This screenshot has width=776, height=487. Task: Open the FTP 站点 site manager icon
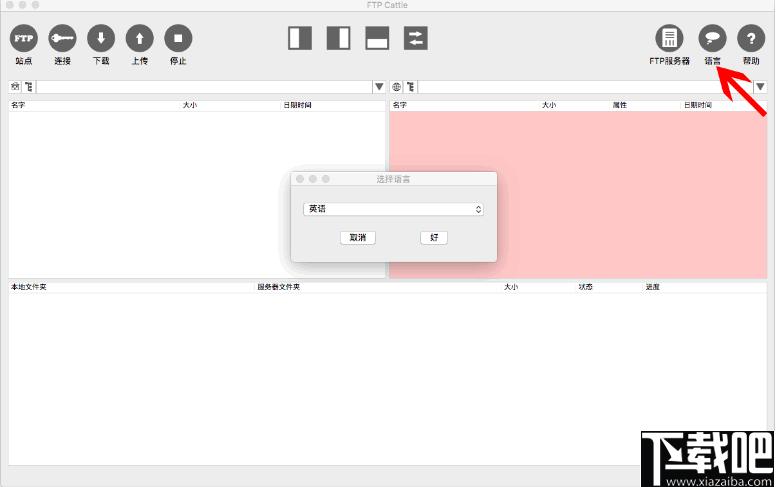point(23,38)
